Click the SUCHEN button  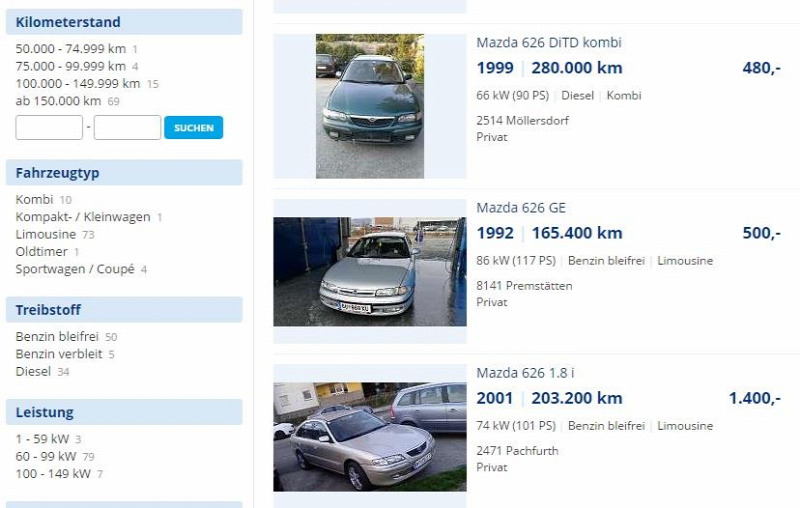click(x=193, y=128)
